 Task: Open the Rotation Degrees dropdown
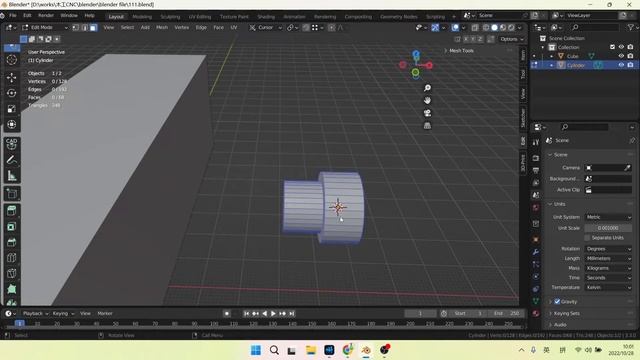608,249
